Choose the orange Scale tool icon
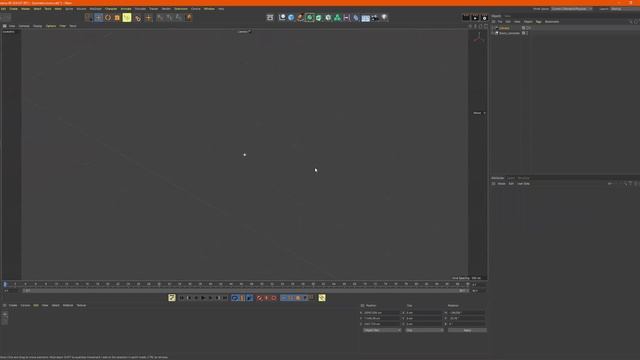 [117, 18]
